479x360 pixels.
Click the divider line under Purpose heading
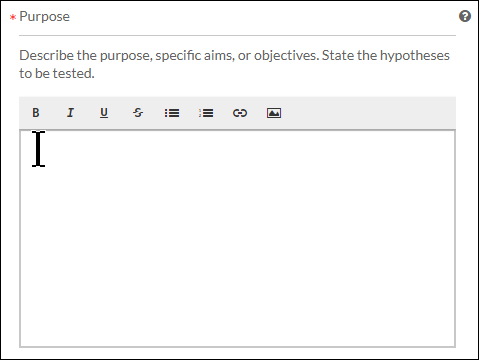[237, 35]
